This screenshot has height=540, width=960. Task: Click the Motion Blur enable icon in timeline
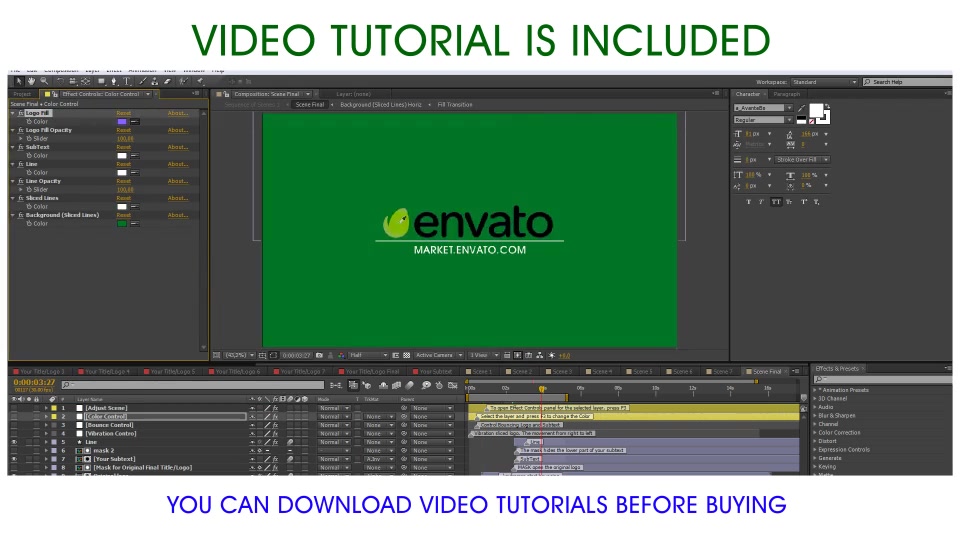(x=410, y=385)
